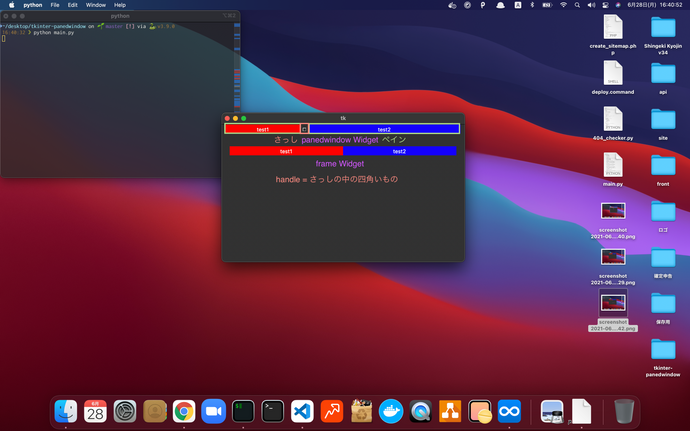Open Finder from the dock

[66, 410]
